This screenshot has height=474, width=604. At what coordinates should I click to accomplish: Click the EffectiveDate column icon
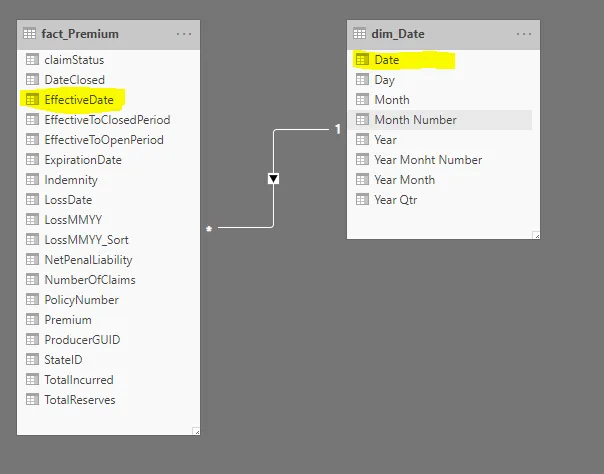click(x=31, y=100)
